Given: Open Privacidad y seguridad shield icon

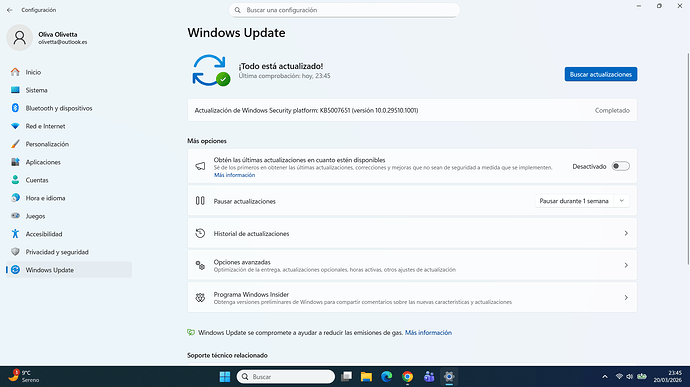Looking at the screenshot, I should 15,252.
